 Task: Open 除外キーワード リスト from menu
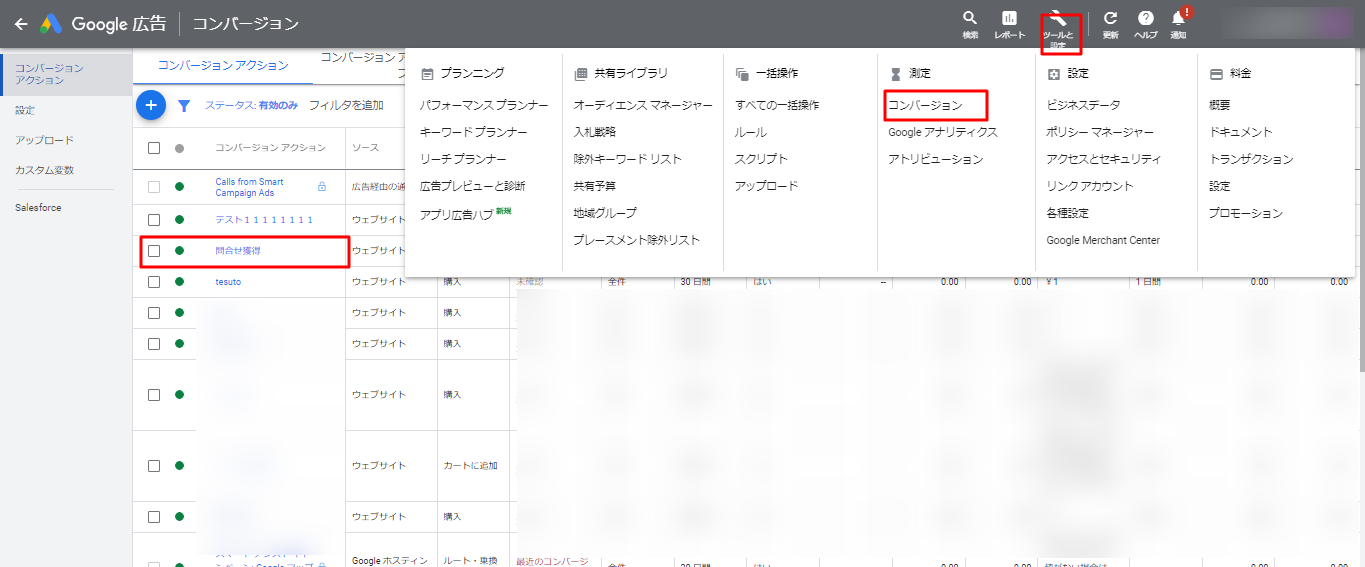coord(627,159)
